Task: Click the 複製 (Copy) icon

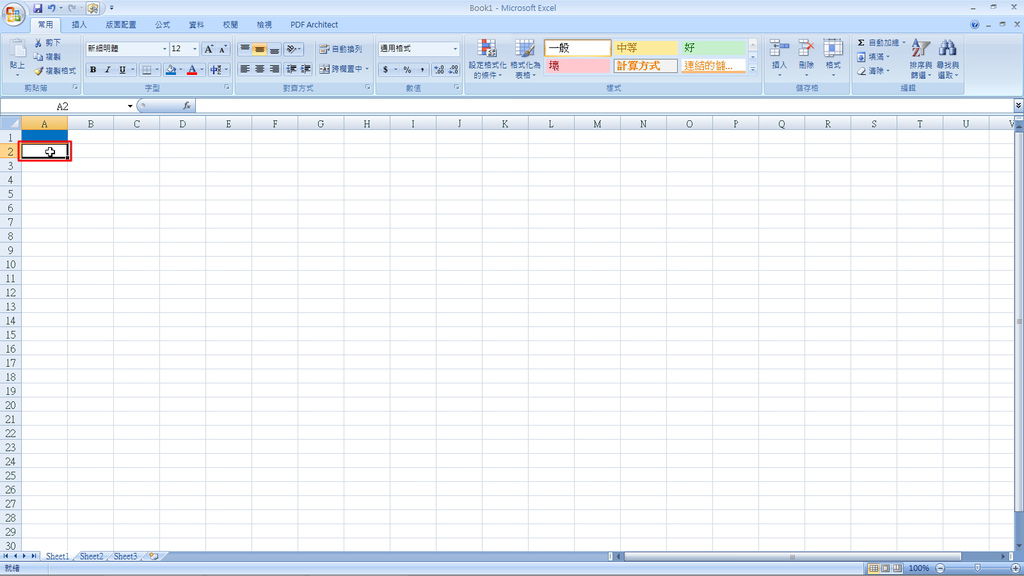Action: click(38, 57)
